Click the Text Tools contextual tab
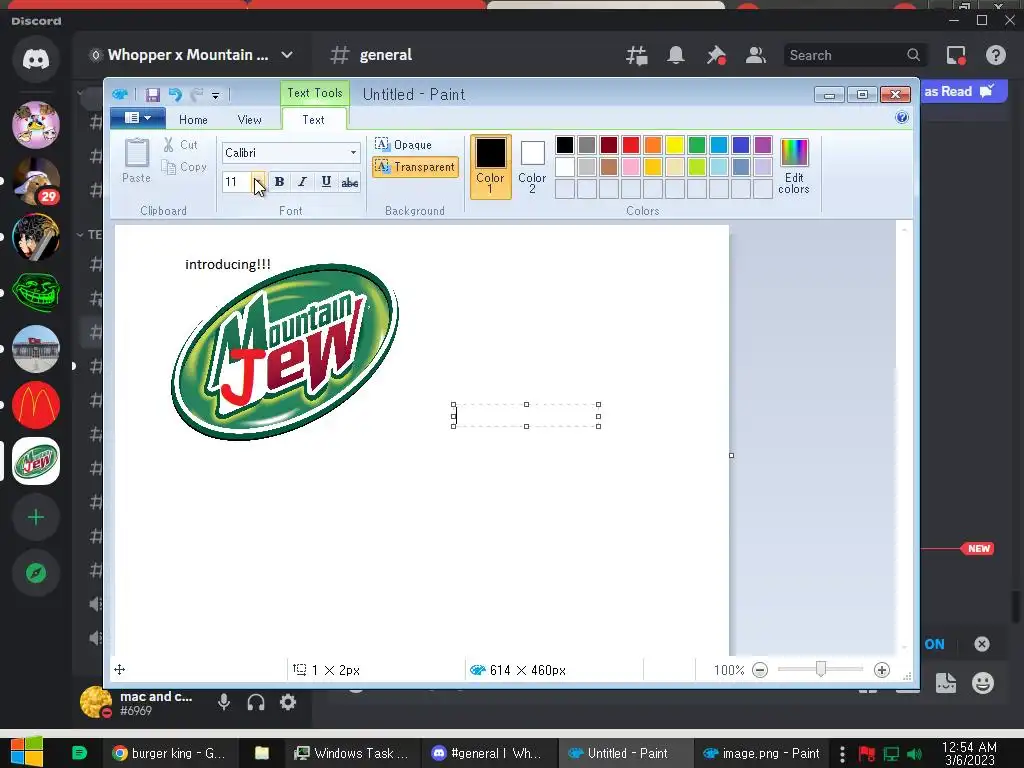Screen dimensions: 1024x768 pos(315,93)
